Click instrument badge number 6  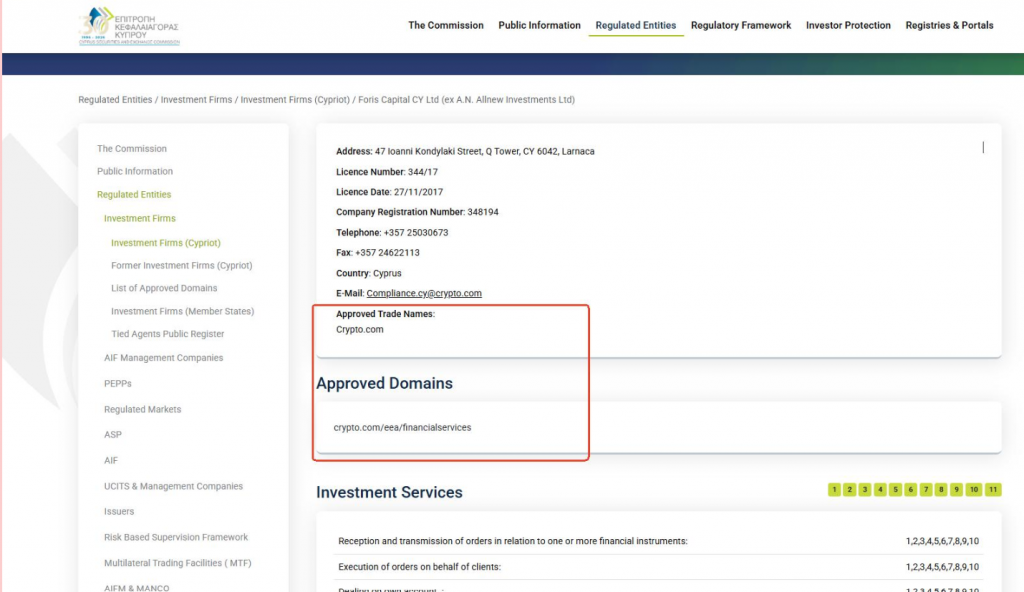910,489
